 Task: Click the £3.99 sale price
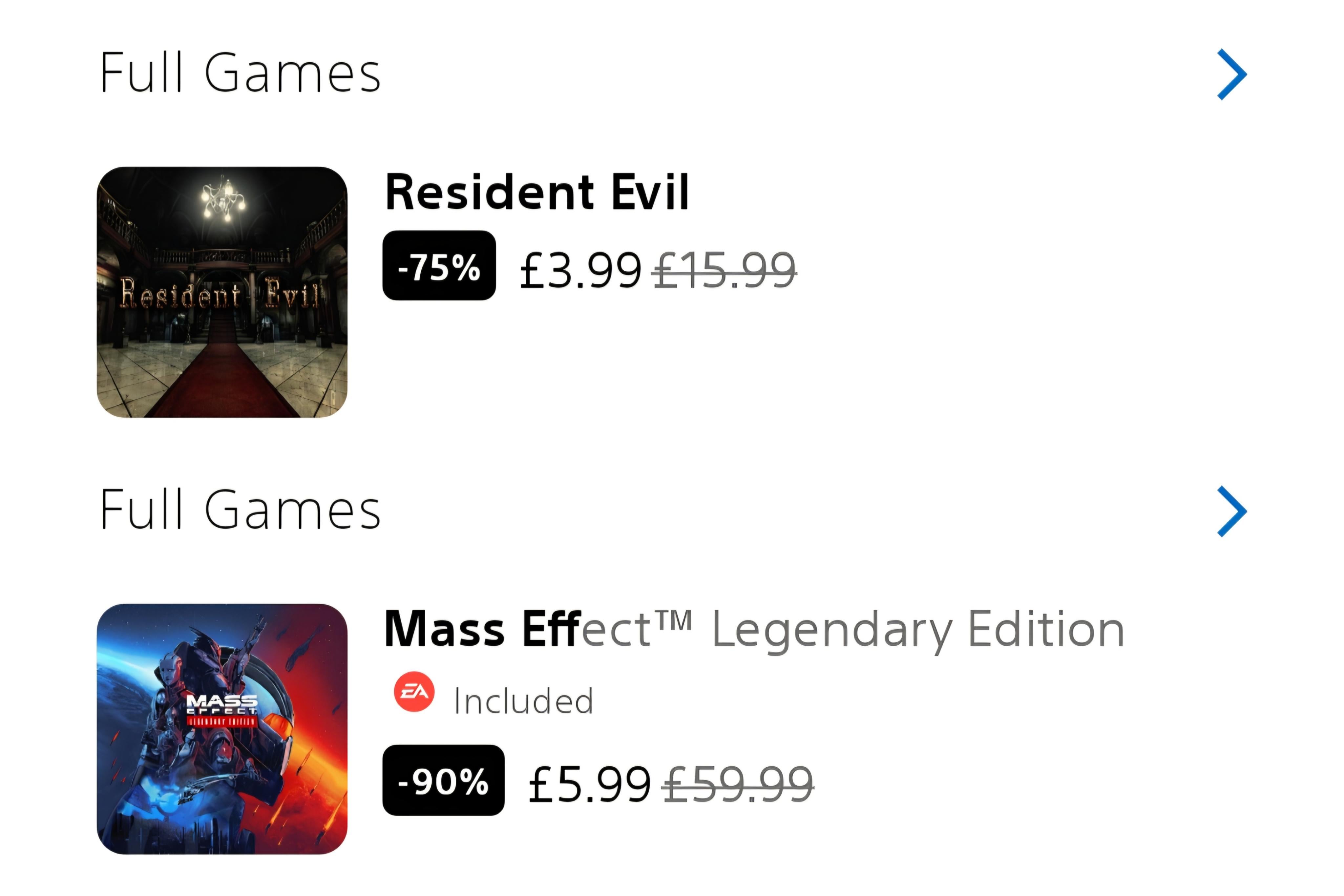point(580,270)
